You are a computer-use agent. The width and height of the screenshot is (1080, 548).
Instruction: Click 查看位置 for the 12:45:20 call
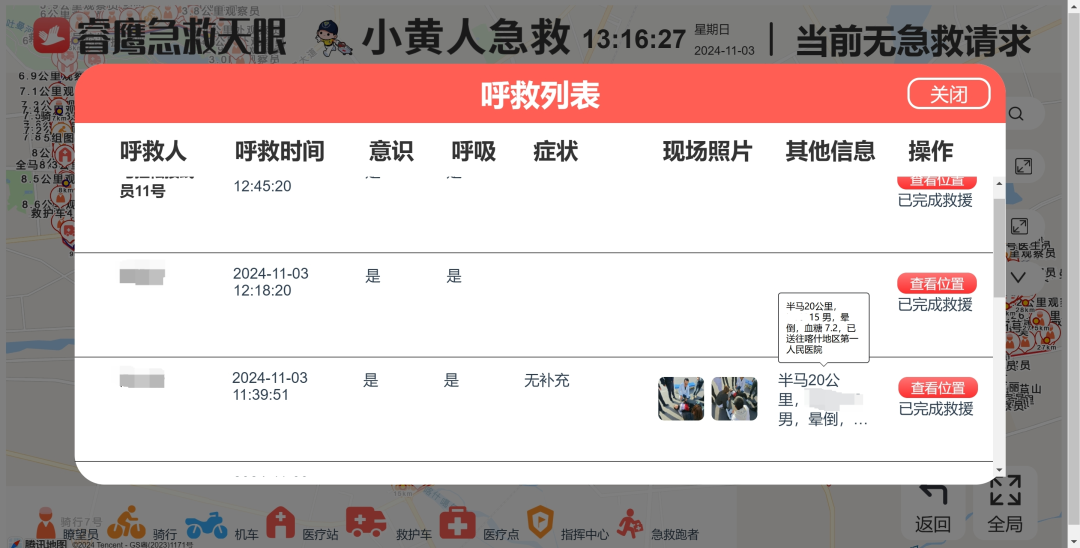coord(937,182)
